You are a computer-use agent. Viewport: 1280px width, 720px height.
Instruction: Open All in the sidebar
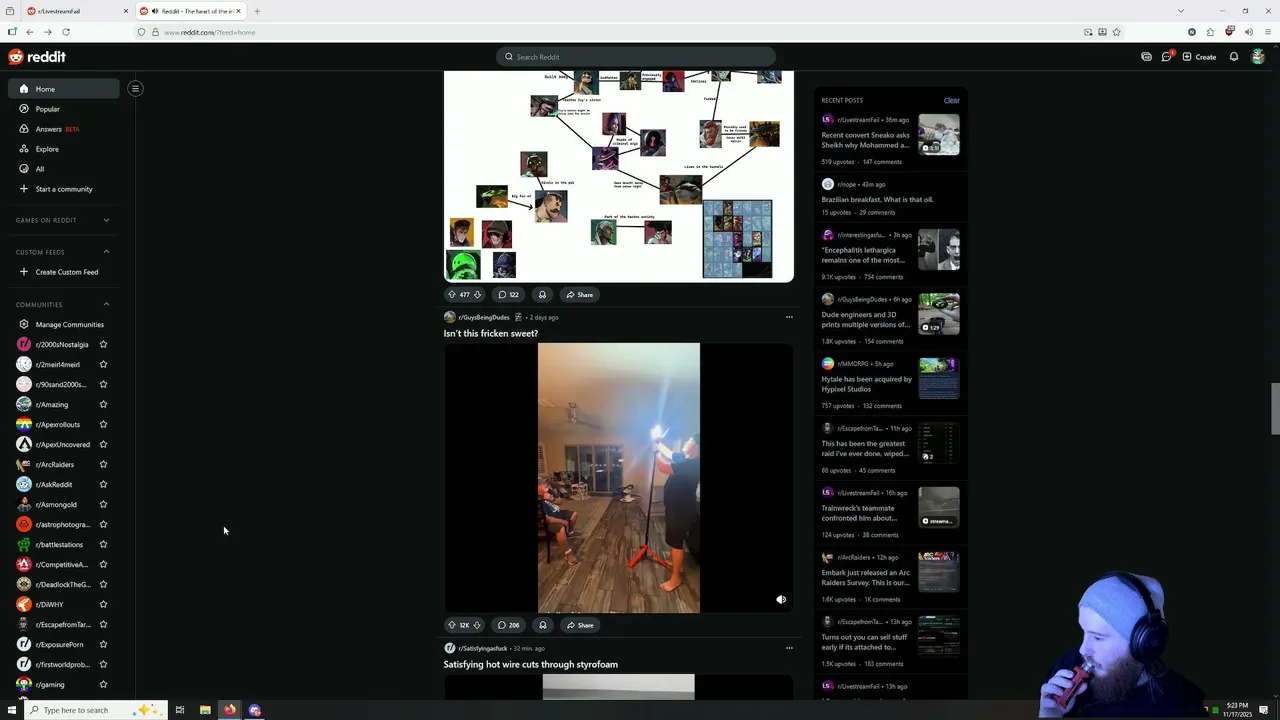(x=64, y=169)
